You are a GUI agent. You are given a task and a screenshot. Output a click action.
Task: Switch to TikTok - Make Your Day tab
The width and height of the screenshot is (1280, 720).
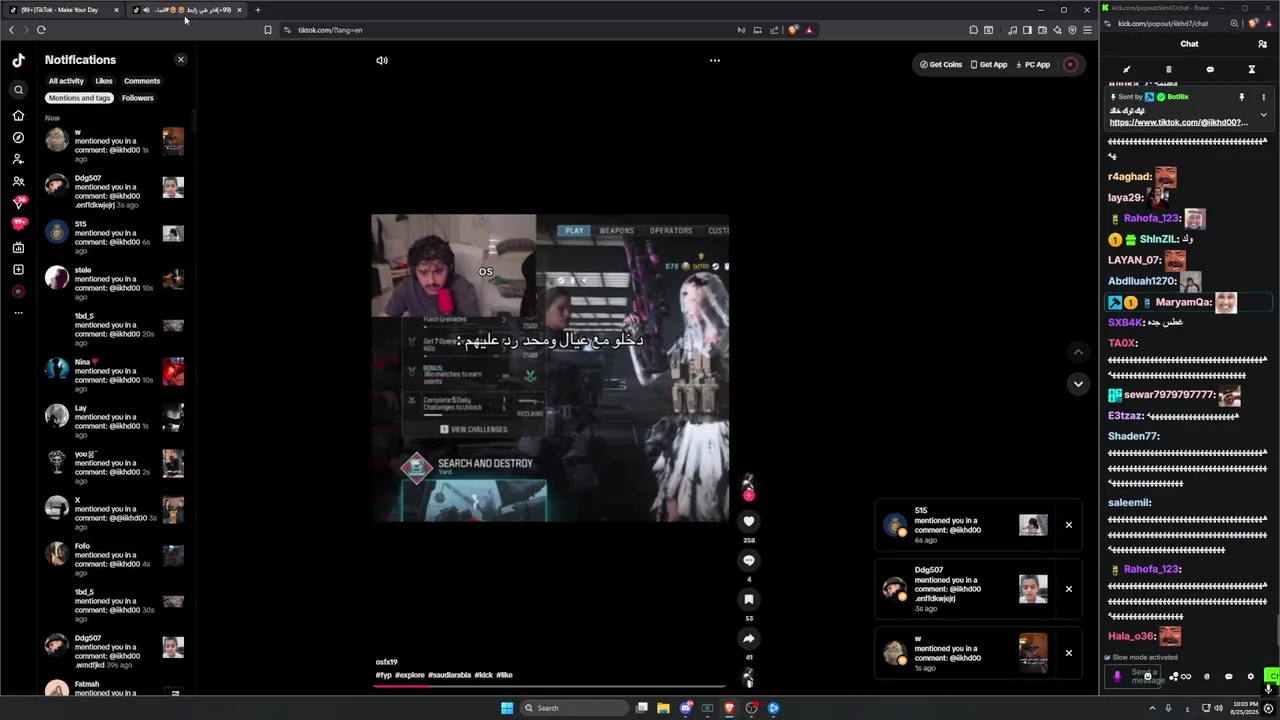(x=63, y=10)
